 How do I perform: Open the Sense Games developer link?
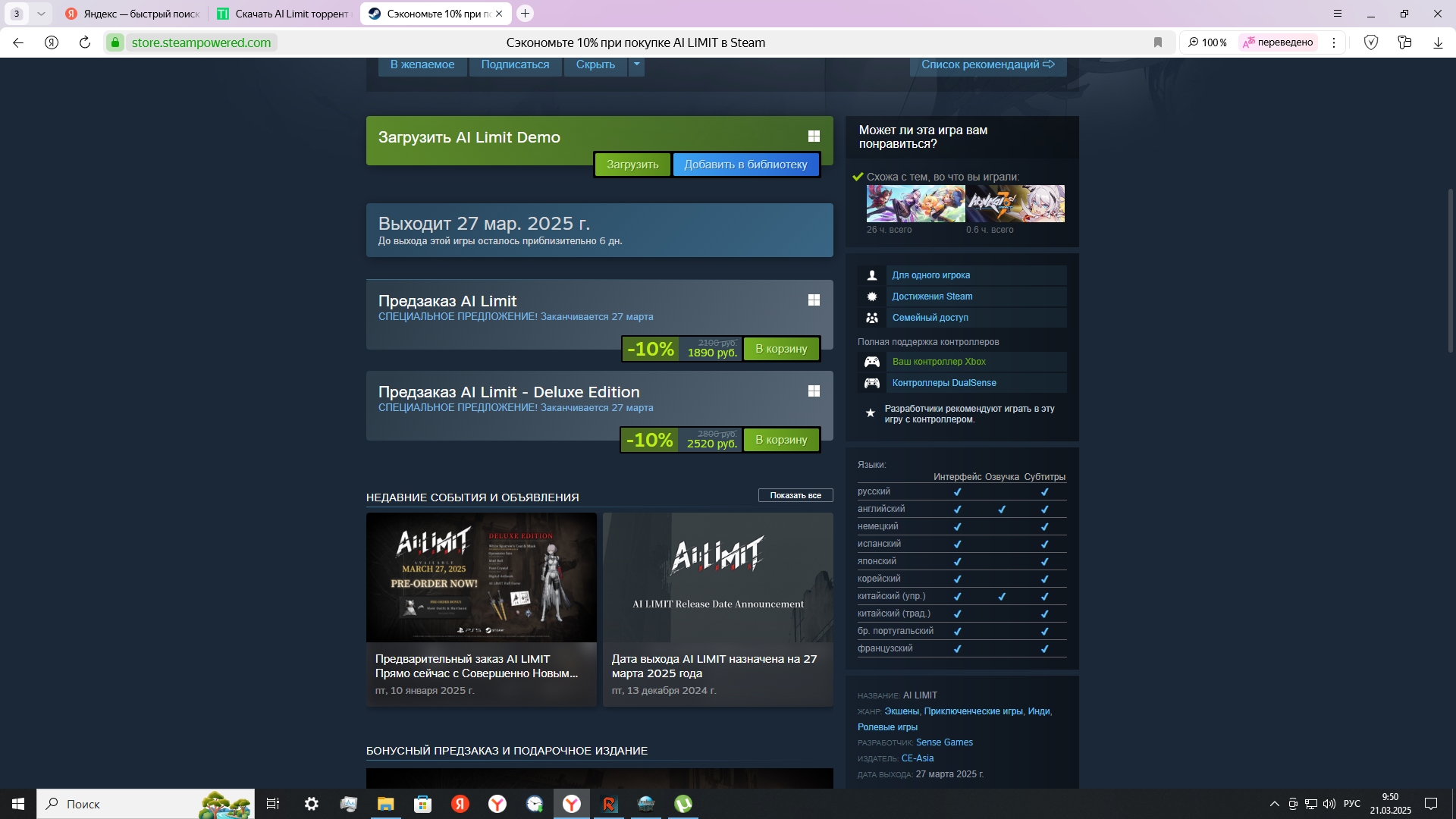(x=943, y=742)
